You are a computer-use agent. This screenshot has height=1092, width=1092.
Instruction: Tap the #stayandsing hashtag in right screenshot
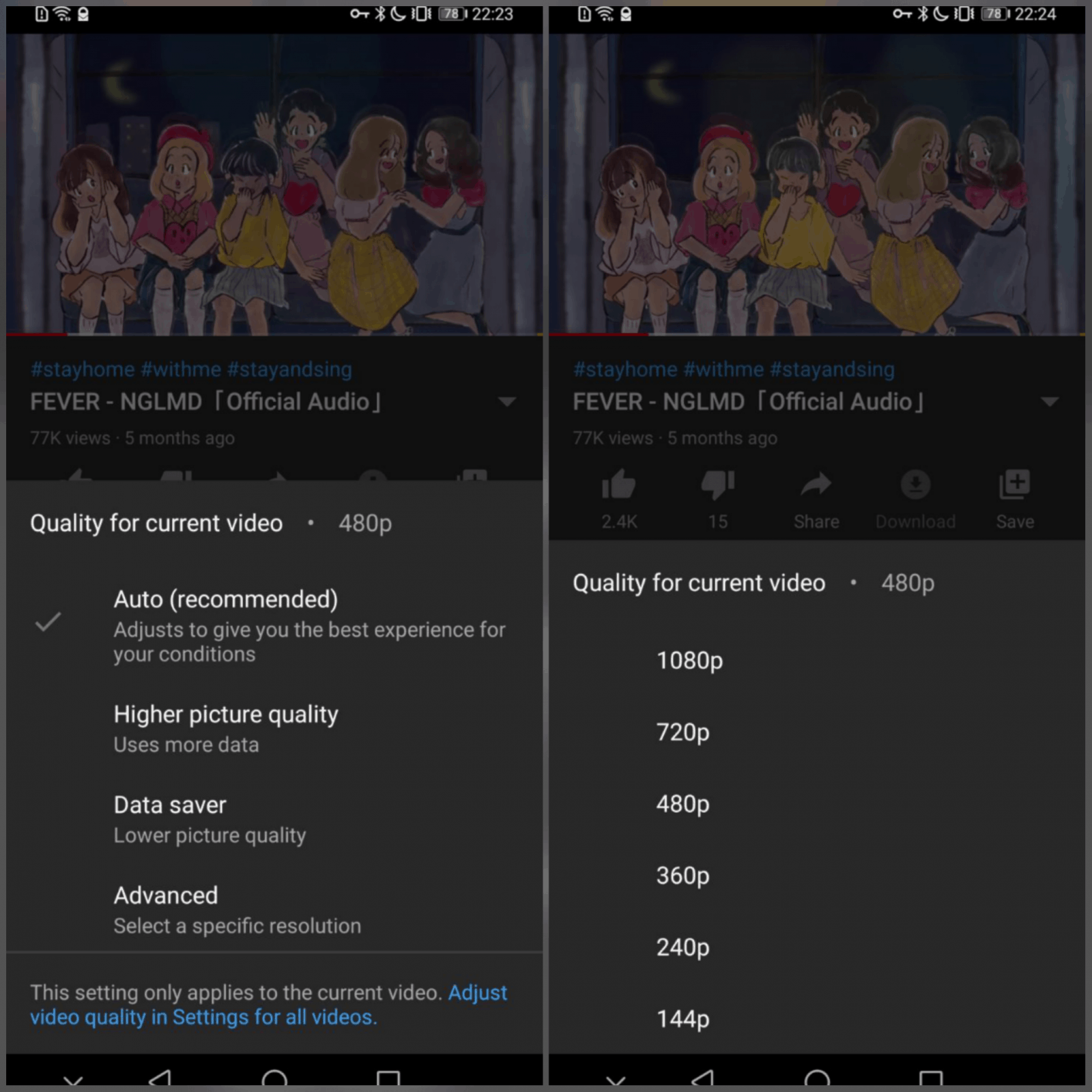(832, 369)
